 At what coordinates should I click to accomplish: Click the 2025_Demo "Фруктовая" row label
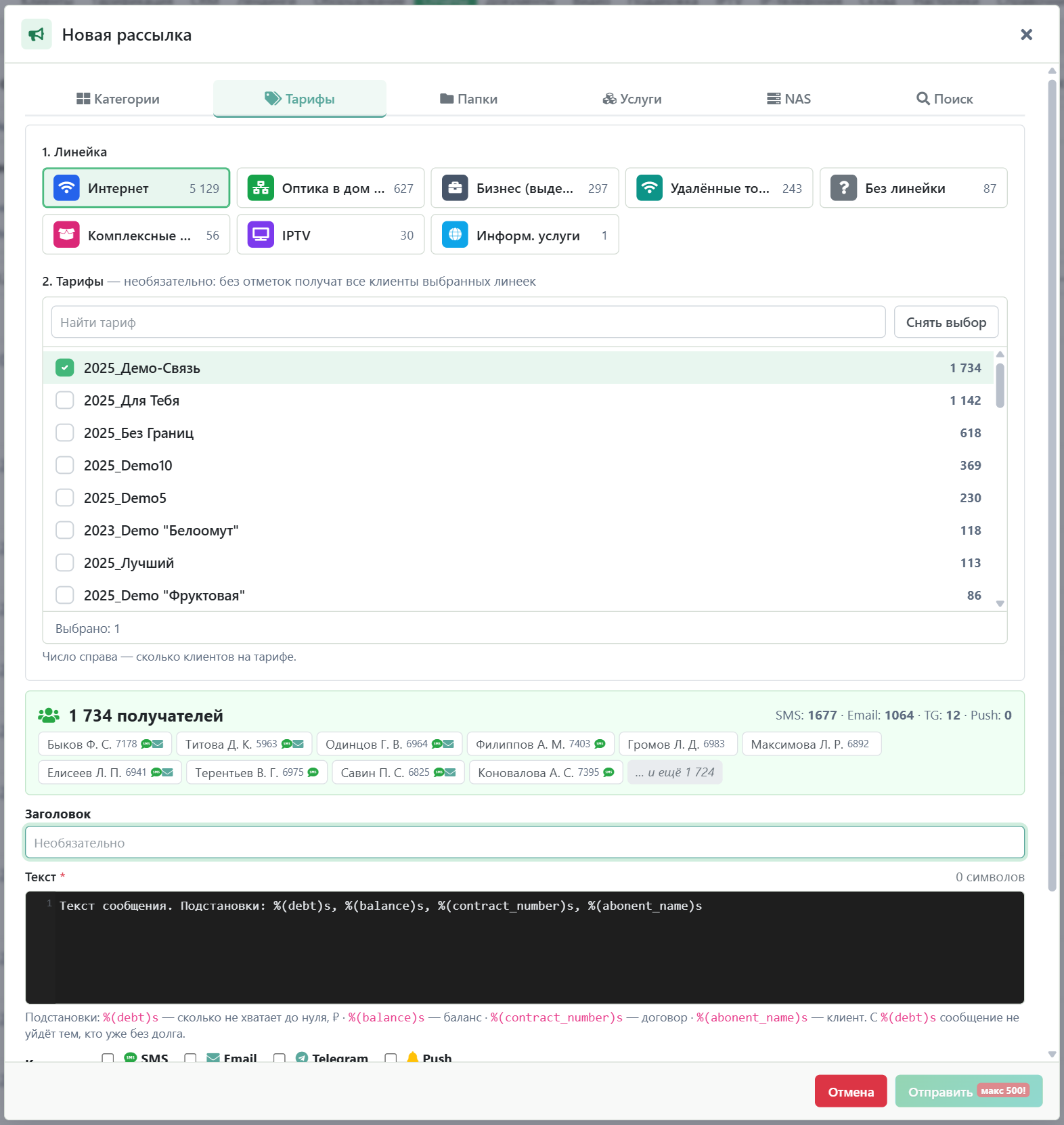coord(164,595)
